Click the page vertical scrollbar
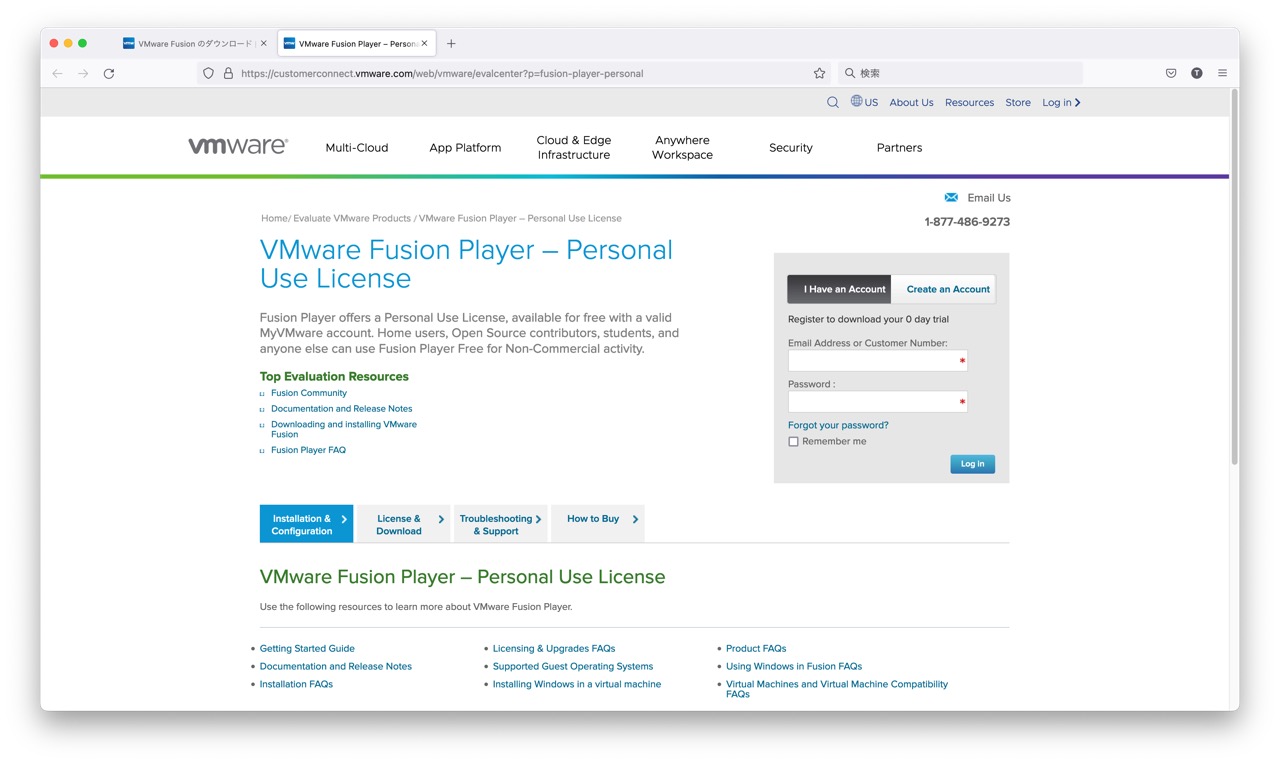Screen dimensions: 1280x764 1234,277
